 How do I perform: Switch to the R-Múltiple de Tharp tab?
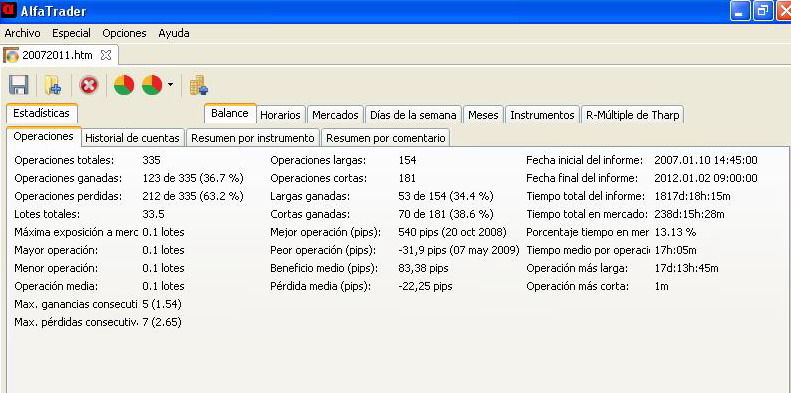(633, 115)
